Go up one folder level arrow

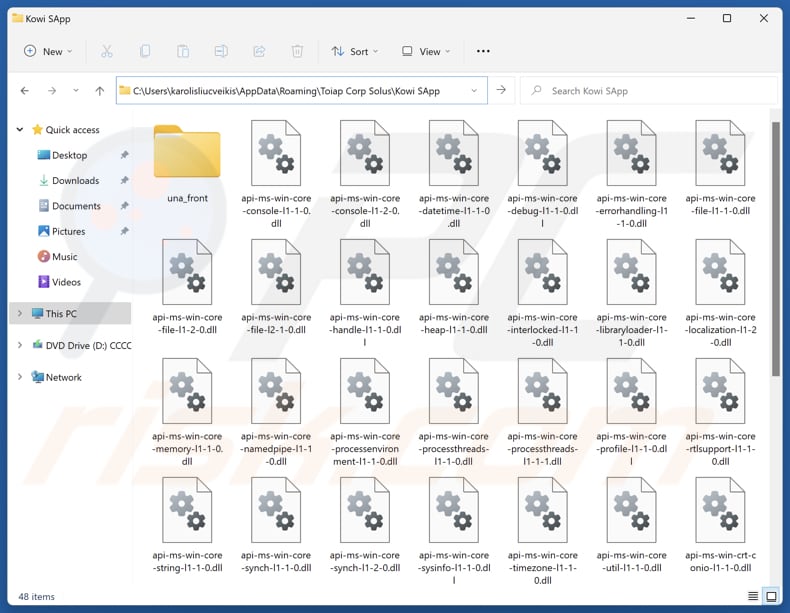[x=99, y=91]
